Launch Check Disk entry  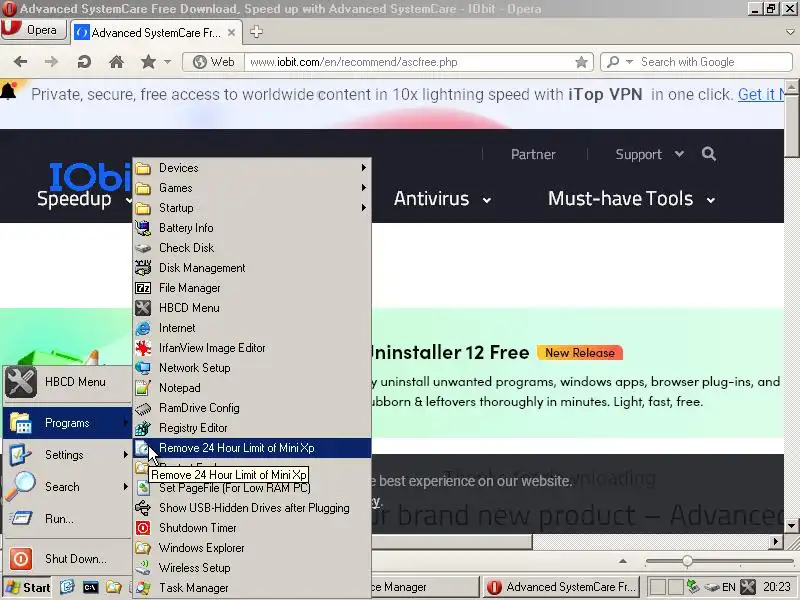[x=252, y=247]
